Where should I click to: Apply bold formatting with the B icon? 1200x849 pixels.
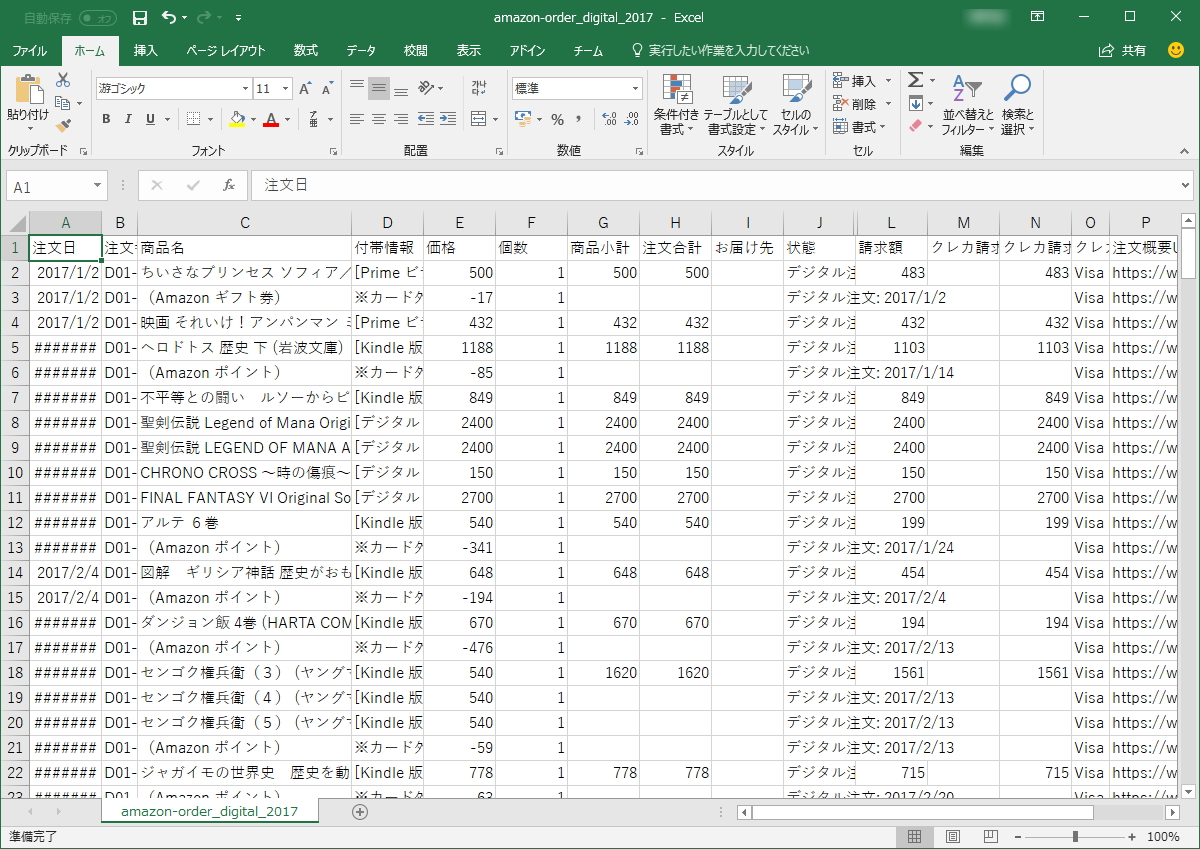pos(106,119)
